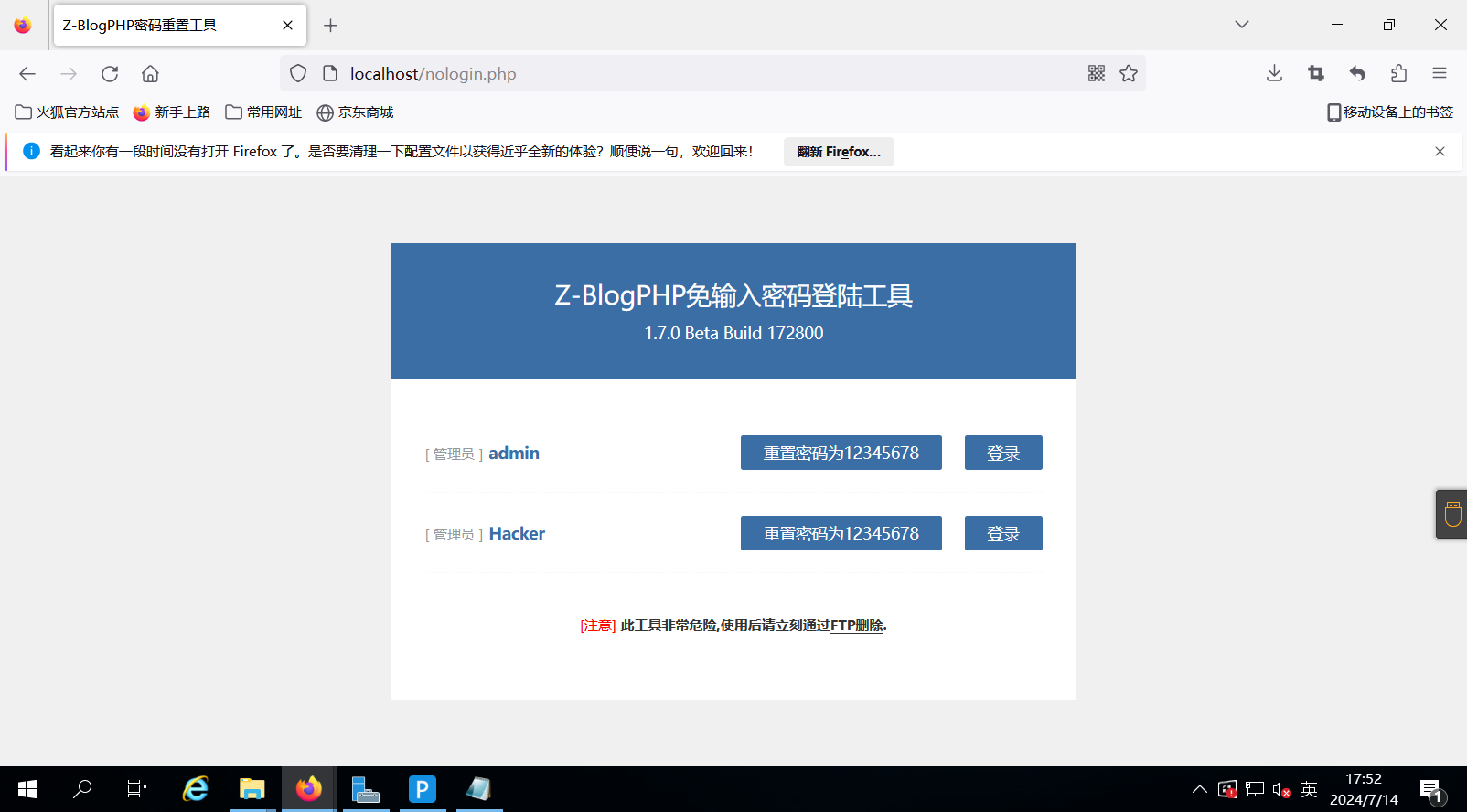The image size is (1467, 812).
Task: Open the Firefox hamburger application menu
Action: 1439,74
